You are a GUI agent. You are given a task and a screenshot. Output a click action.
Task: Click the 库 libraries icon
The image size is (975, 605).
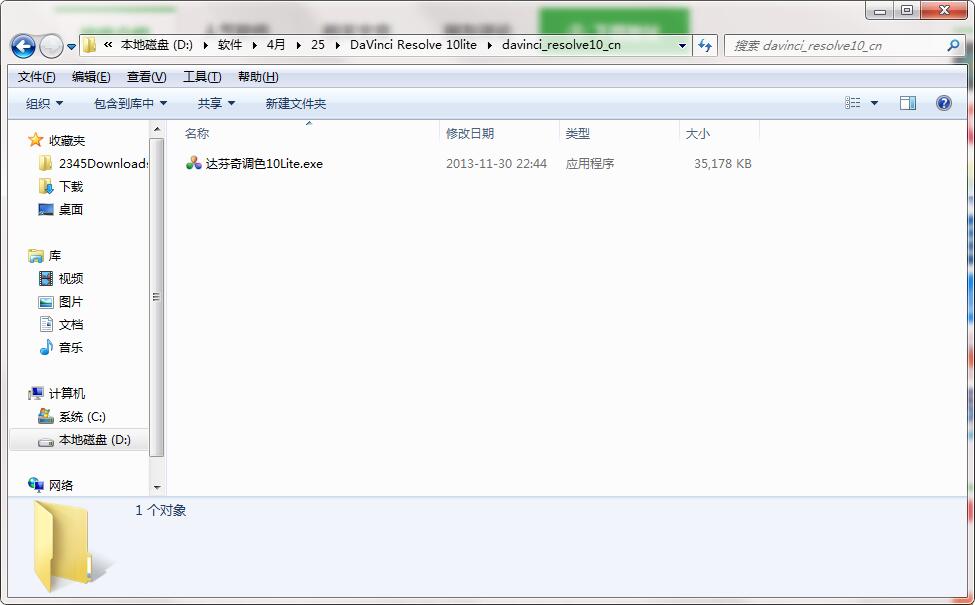pyautogui.click(x=35, y=256)
